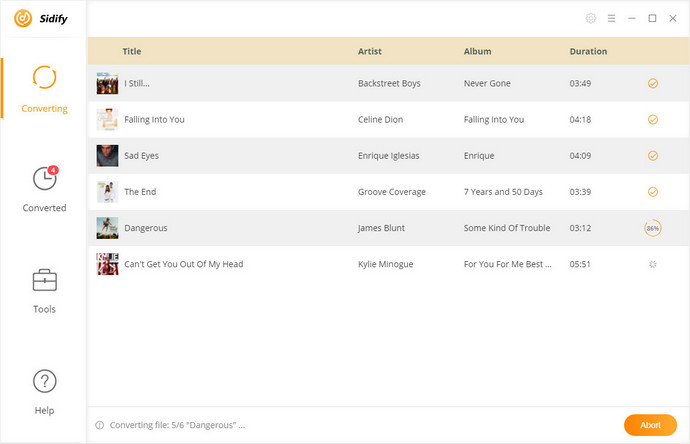Screen dimensions: 690x444
Task: Open the Tools briefcase icon
Action: click(44, 280)
